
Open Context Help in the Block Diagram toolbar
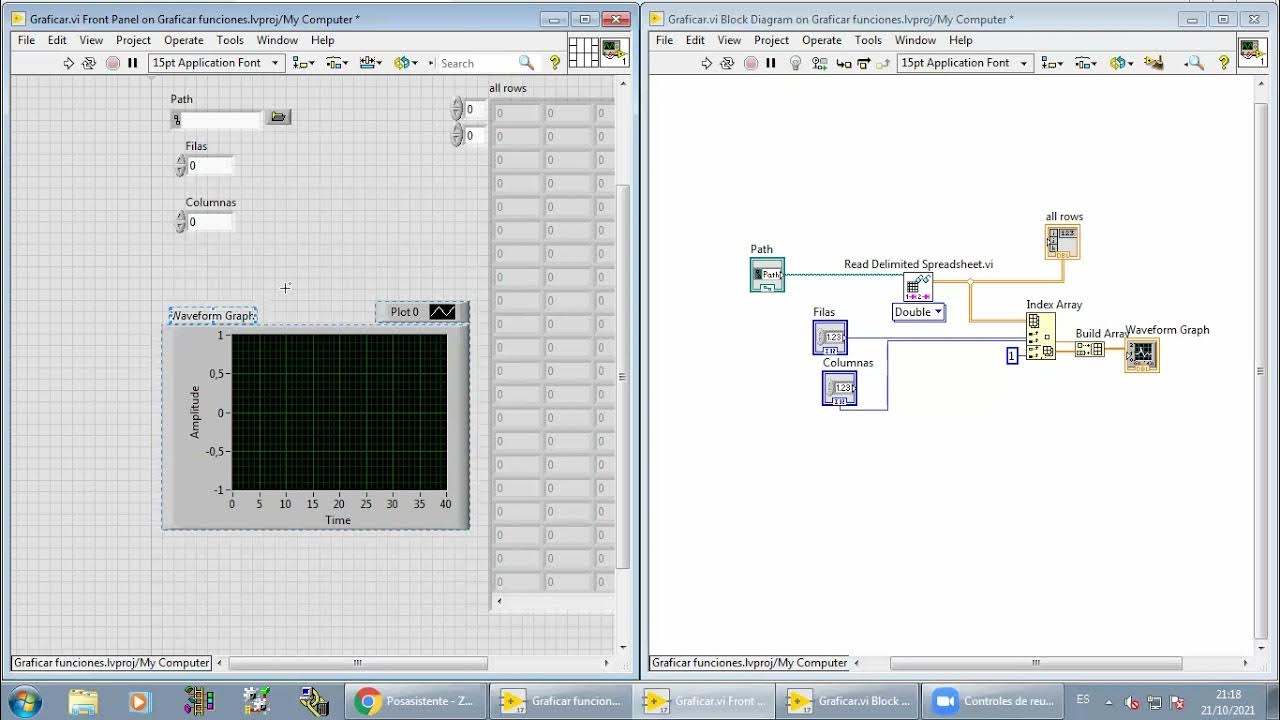pyautogui.click(x=1225, y=63)
